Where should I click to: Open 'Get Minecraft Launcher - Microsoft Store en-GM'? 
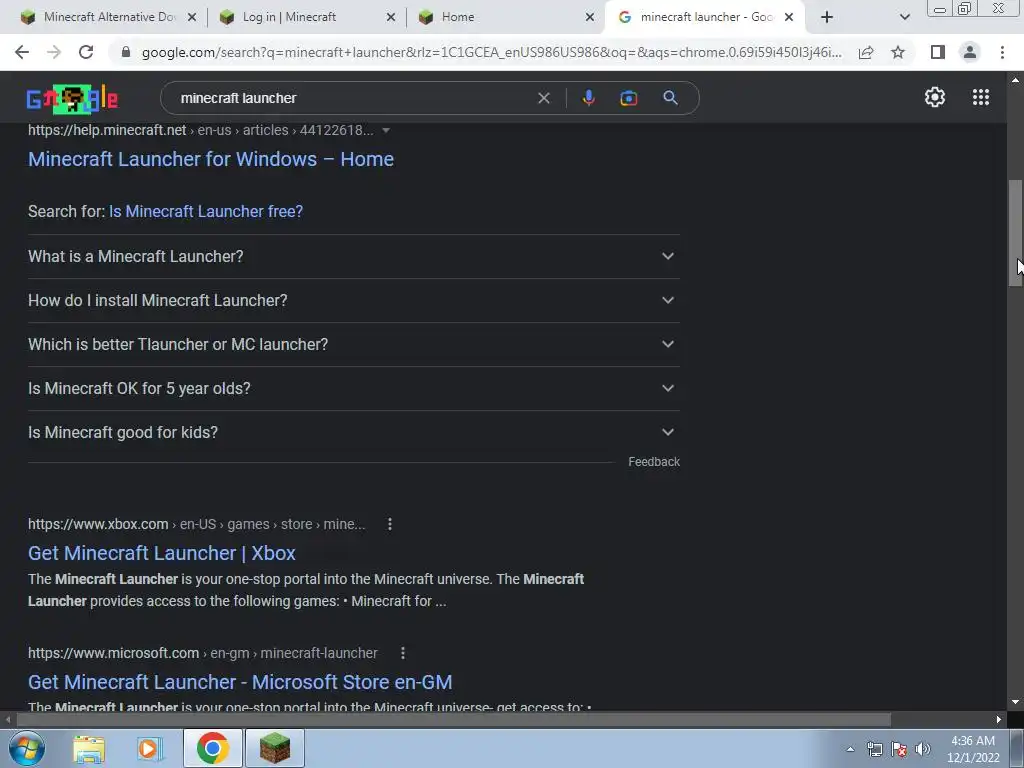[x=240, y=682]
